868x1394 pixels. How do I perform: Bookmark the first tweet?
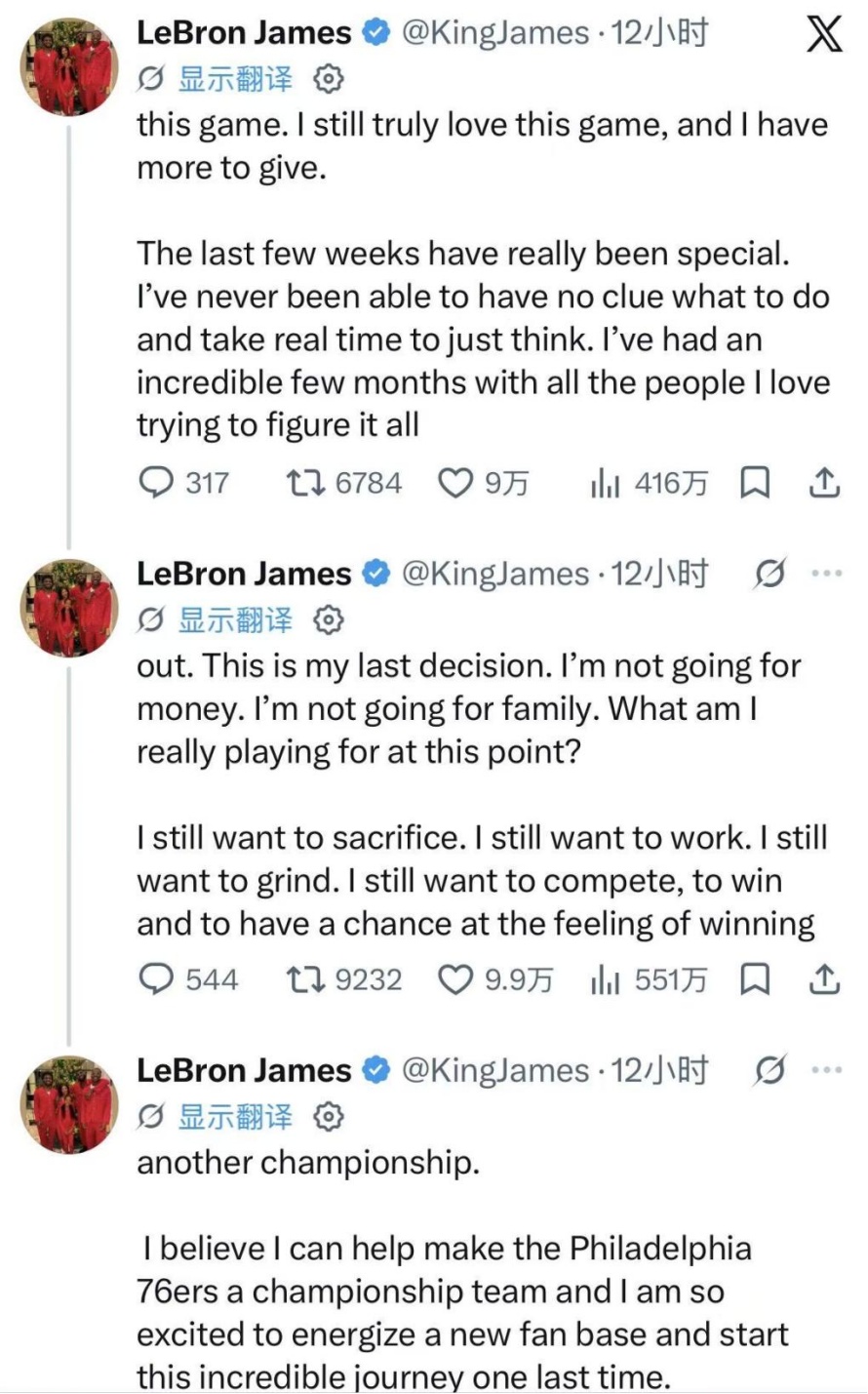(756, 482)
